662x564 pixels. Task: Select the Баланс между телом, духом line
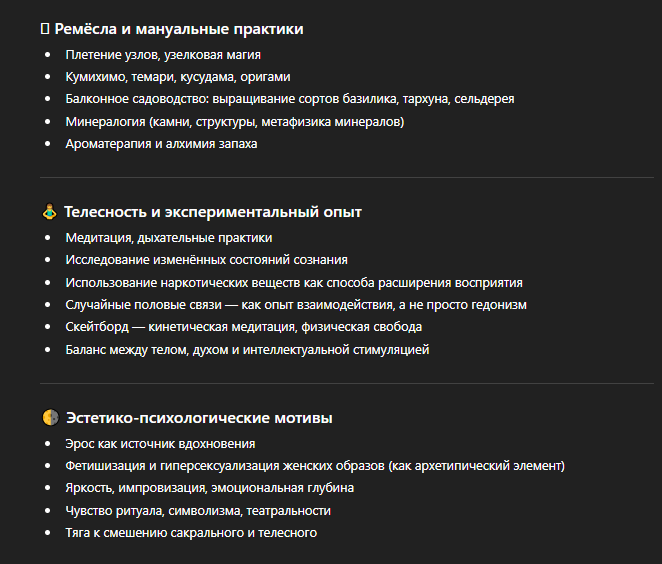pyautogui.click(x=246, y=349)
